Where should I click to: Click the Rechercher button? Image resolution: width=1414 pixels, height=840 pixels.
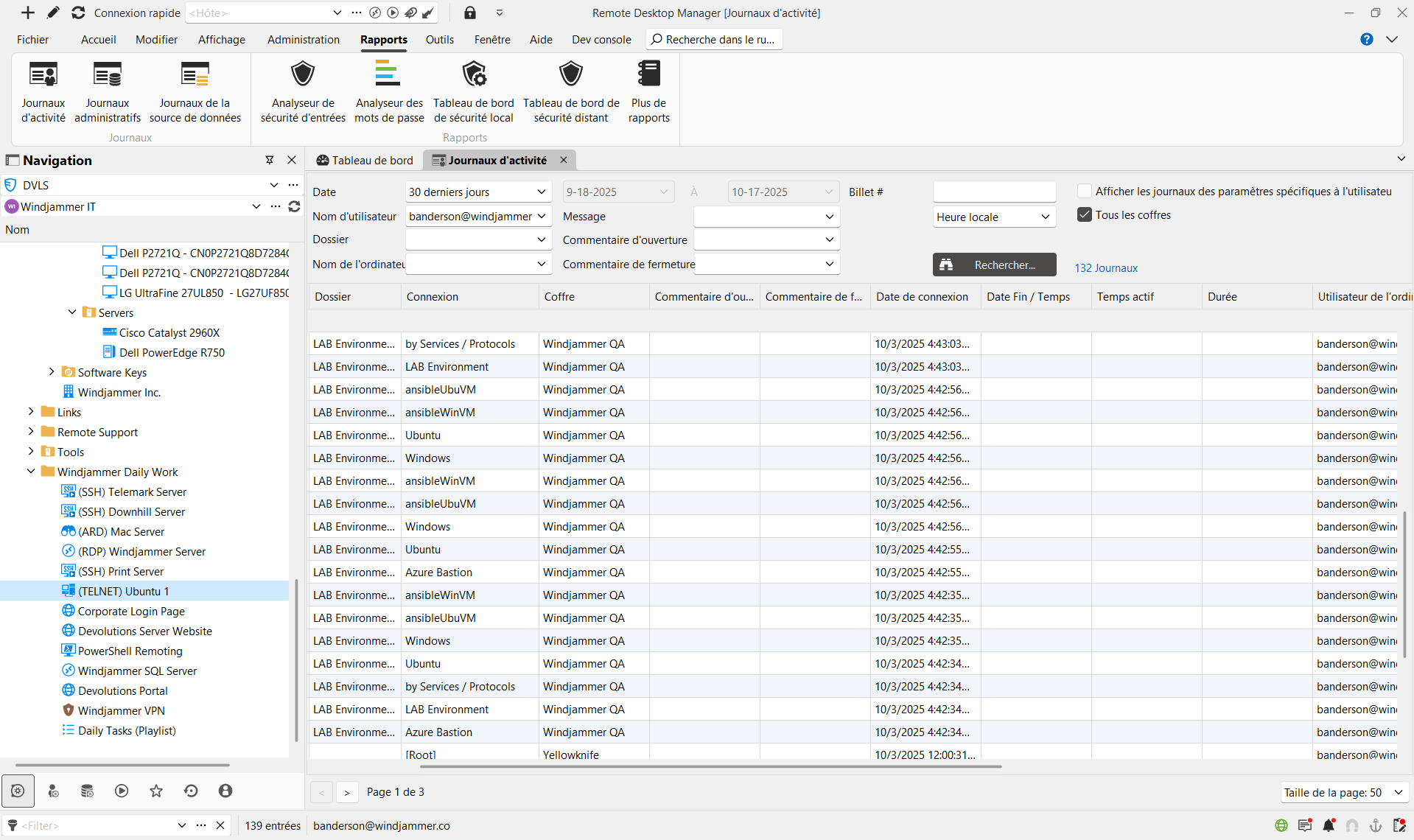[994, 265]
